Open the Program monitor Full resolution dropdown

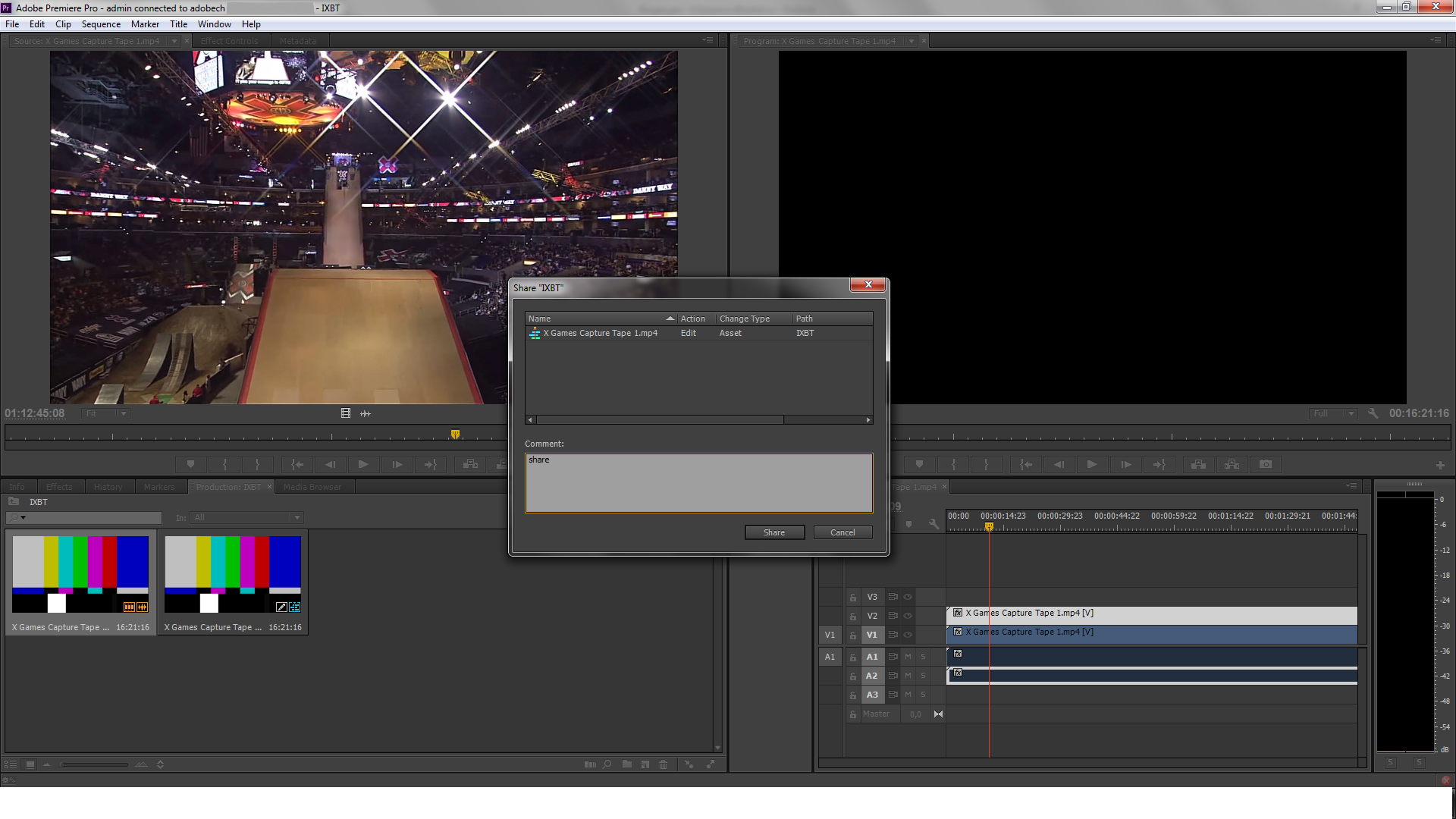click(1333, 413)
